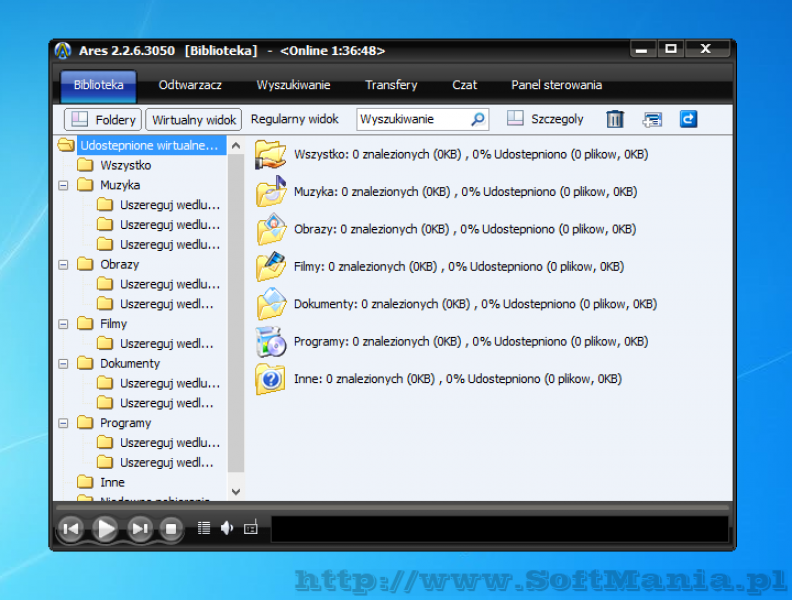This screenshot has width=792, height=600.
Task: Select first Uszereguj wedlu item under Muzyka
Action: [170, 205]
